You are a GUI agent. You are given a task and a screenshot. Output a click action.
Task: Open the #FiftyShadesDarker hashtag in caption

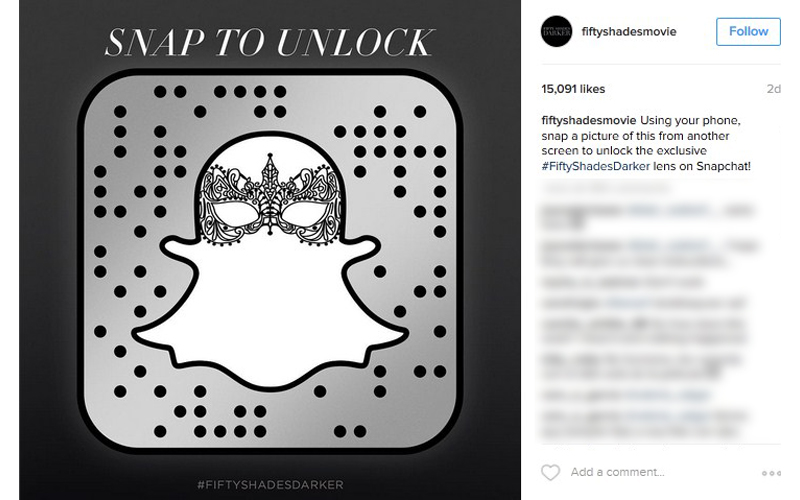pos(595,166)
